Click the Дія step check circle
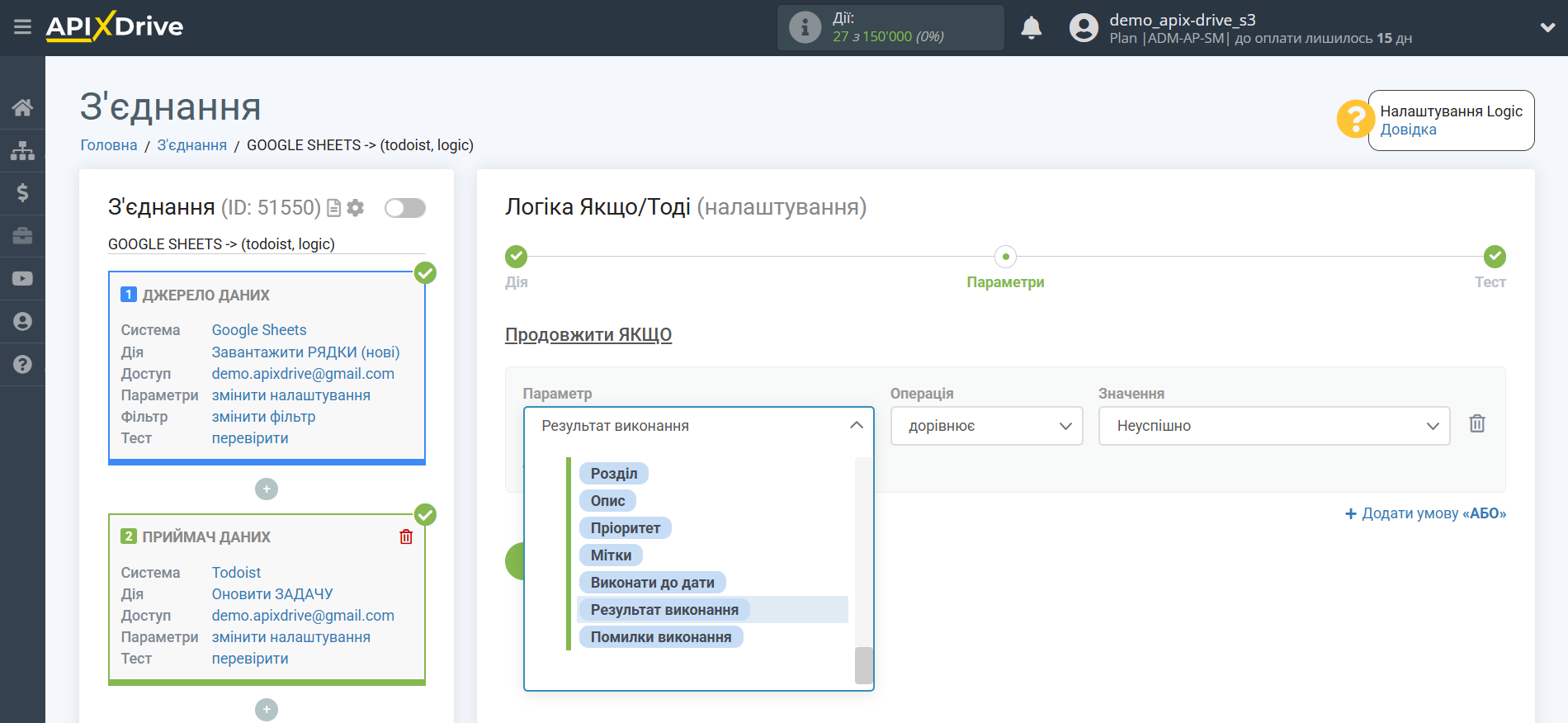Image resolution: width=1568 pixels, height=723 pixels. coord(517,257)
